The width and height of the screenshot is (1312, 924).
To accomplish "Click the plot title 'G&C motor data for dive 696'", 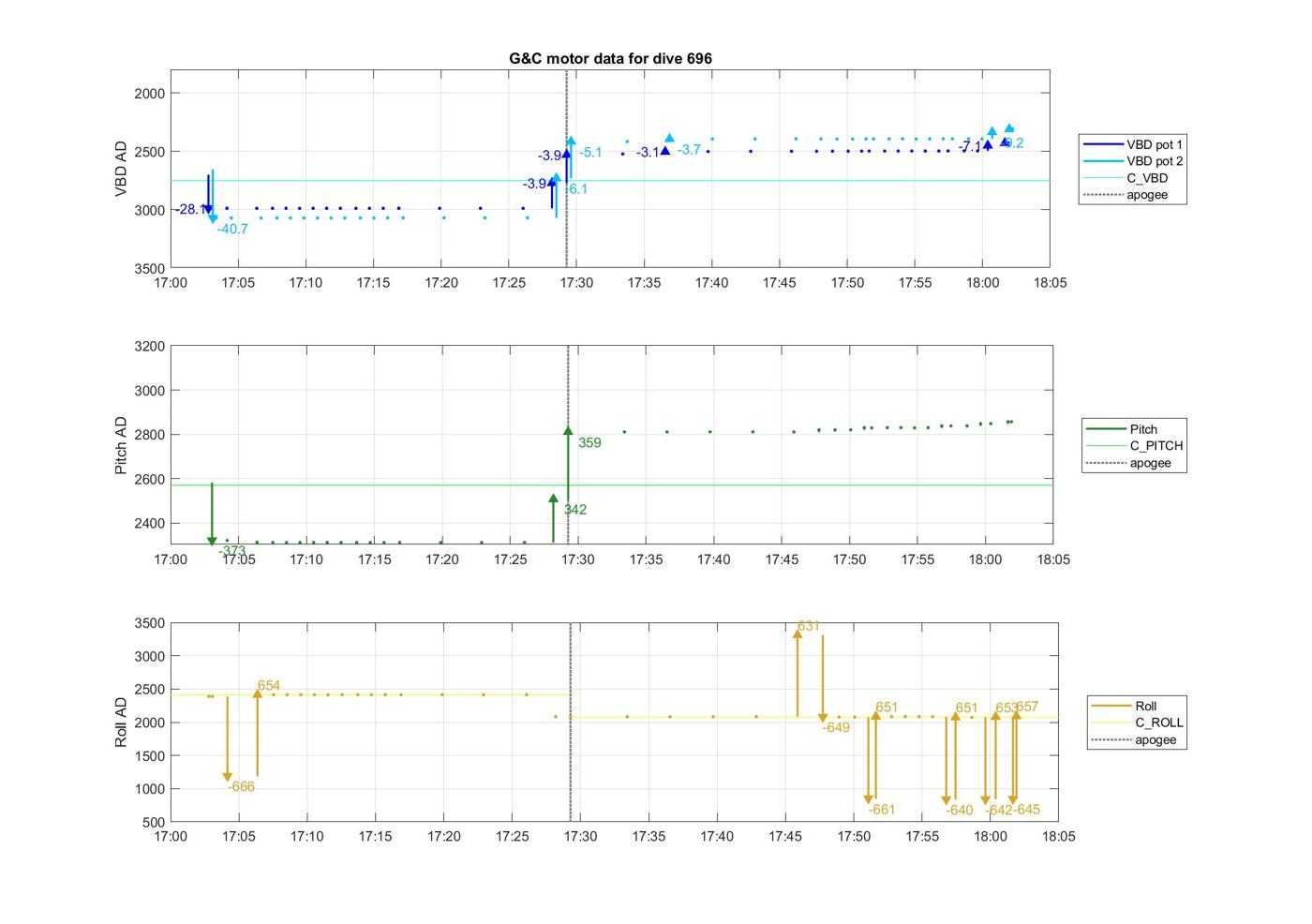I will 610,58.
